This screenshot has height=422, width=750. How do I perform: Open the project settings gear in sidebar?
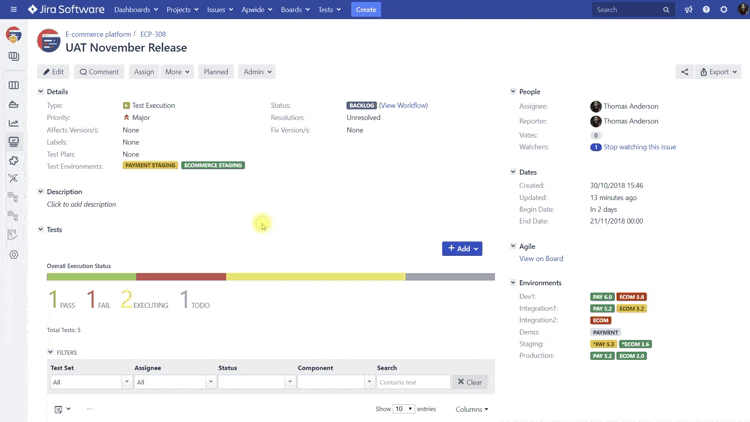[x=13, y=254]
